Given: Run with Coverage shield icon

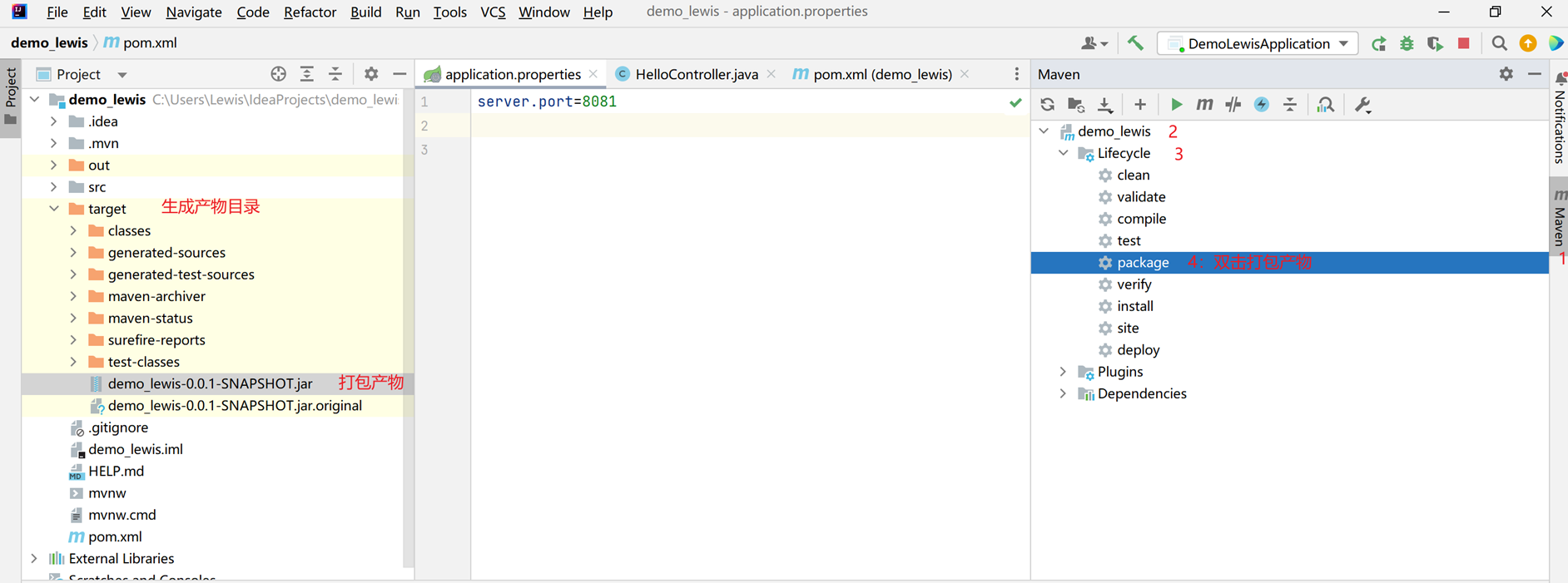Looking at the screenshot, I should pos(1436,43).
